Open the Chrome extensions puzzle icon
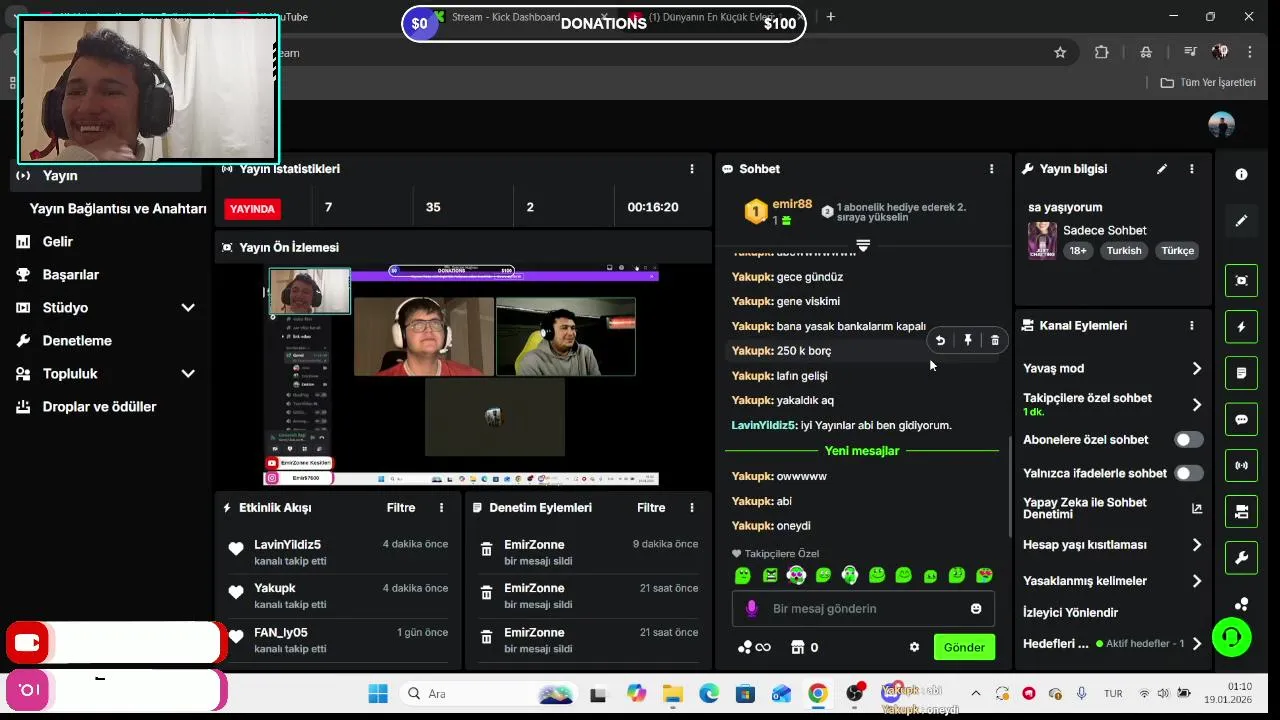1280x720 pixels. click(1101, 52)
